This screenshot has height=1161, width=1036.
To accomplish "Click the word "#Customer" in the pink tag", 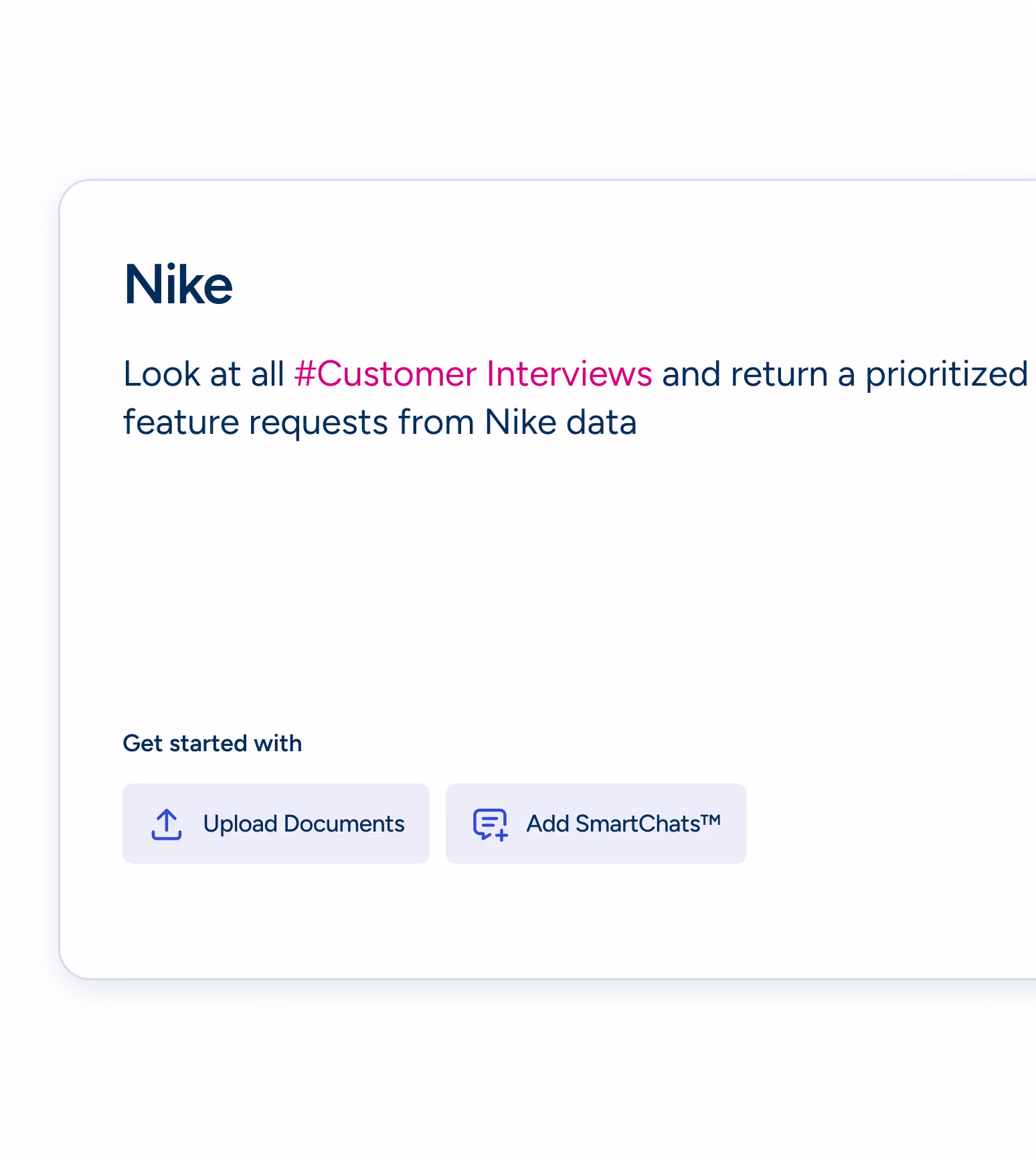I will point(385,374).
